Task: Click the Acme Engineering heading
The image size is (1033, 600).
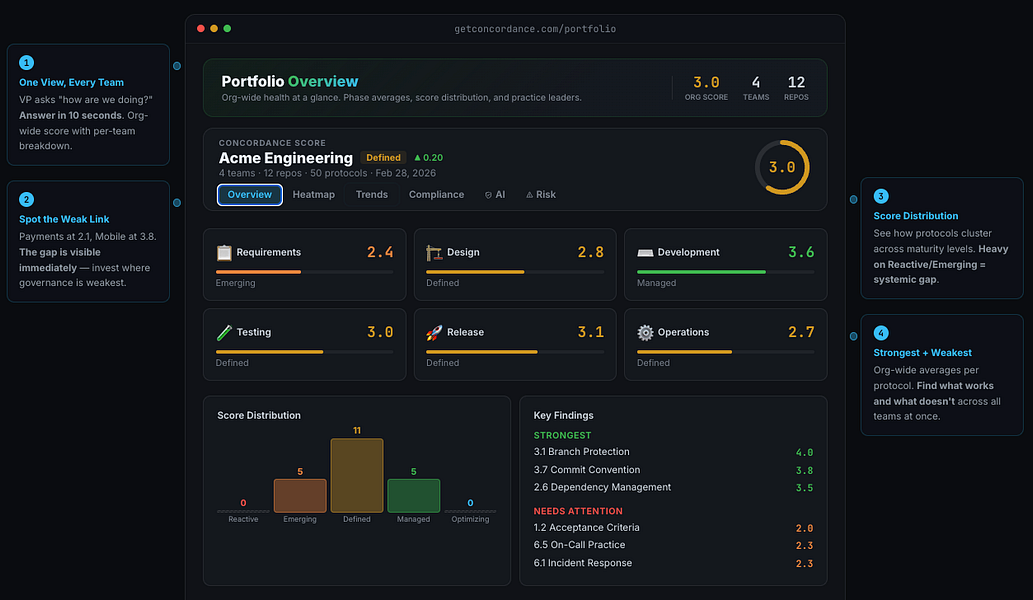Action: pos(286,158)
